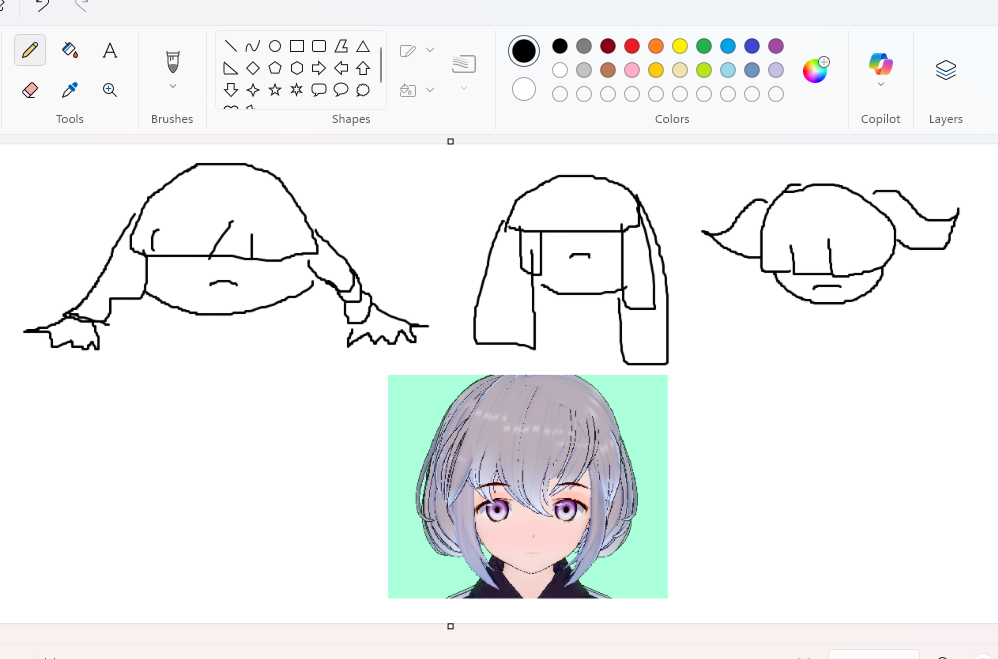Choose the Line shape
The width and height of the screenshot is (998, 659).
click(x=231, y=46)
